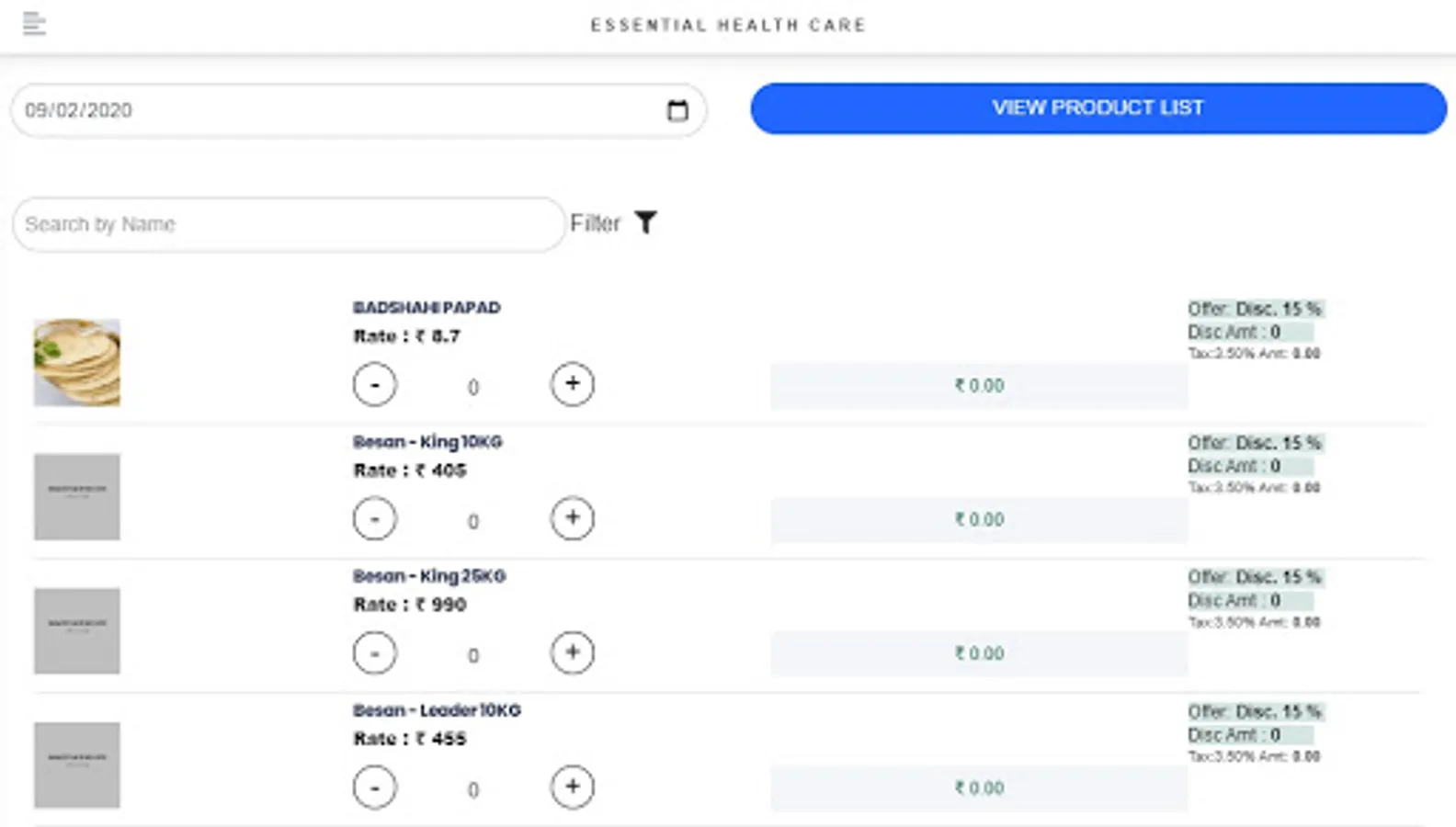Decrease Besan - Leader 10KG quantity
Viewport: 1456px width, 827px height.
point(375,787)
